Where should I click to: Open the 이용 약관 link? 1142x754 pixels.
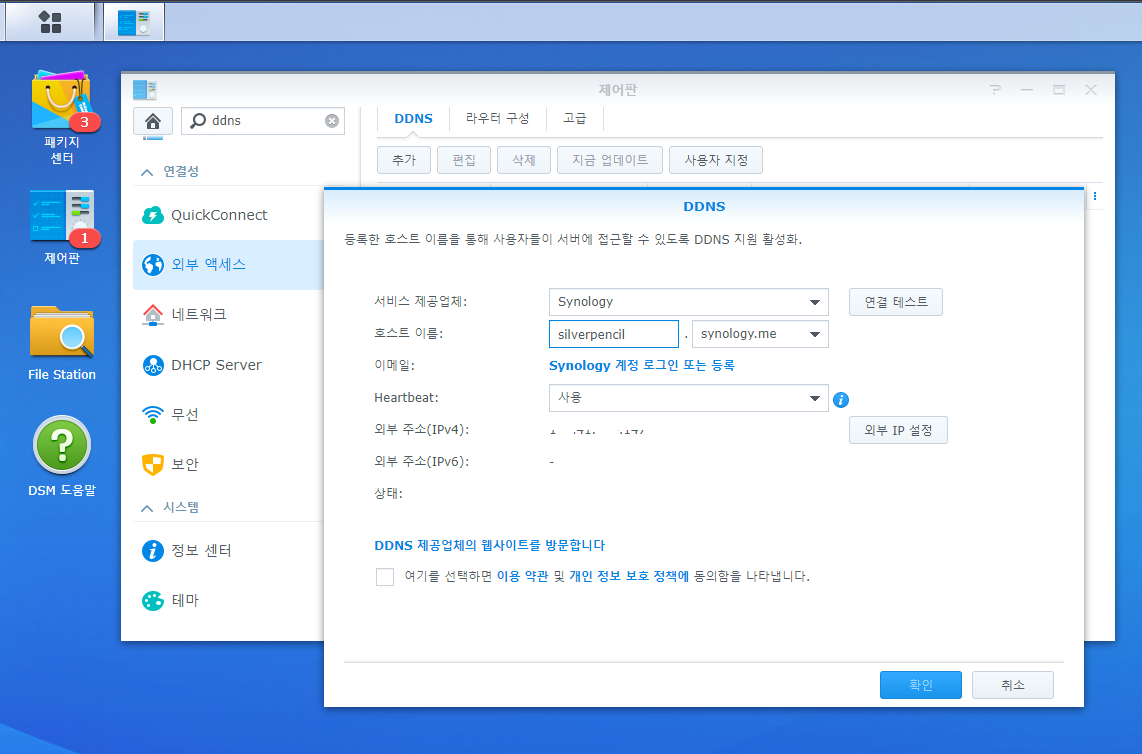tap(522, 576)
